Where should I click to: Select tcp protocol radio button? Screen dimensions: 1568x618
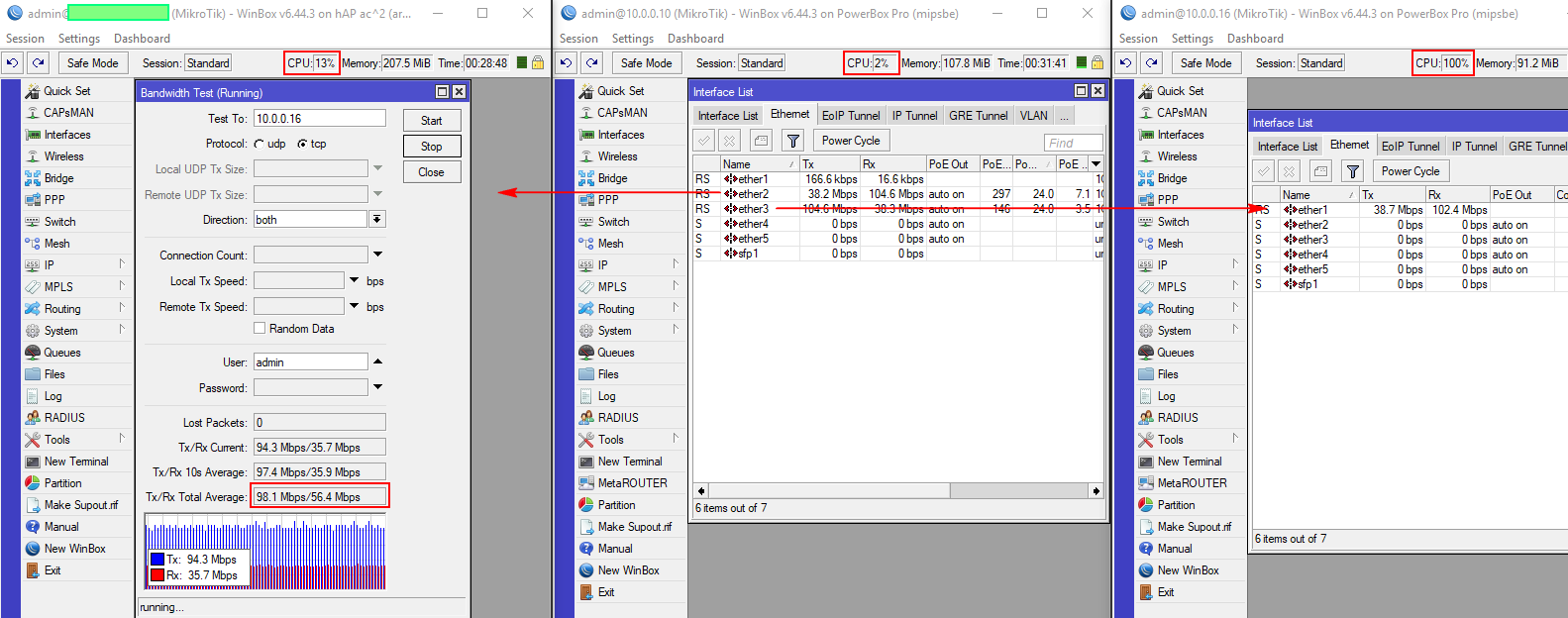pyautogui.click(x=302, y=144)
